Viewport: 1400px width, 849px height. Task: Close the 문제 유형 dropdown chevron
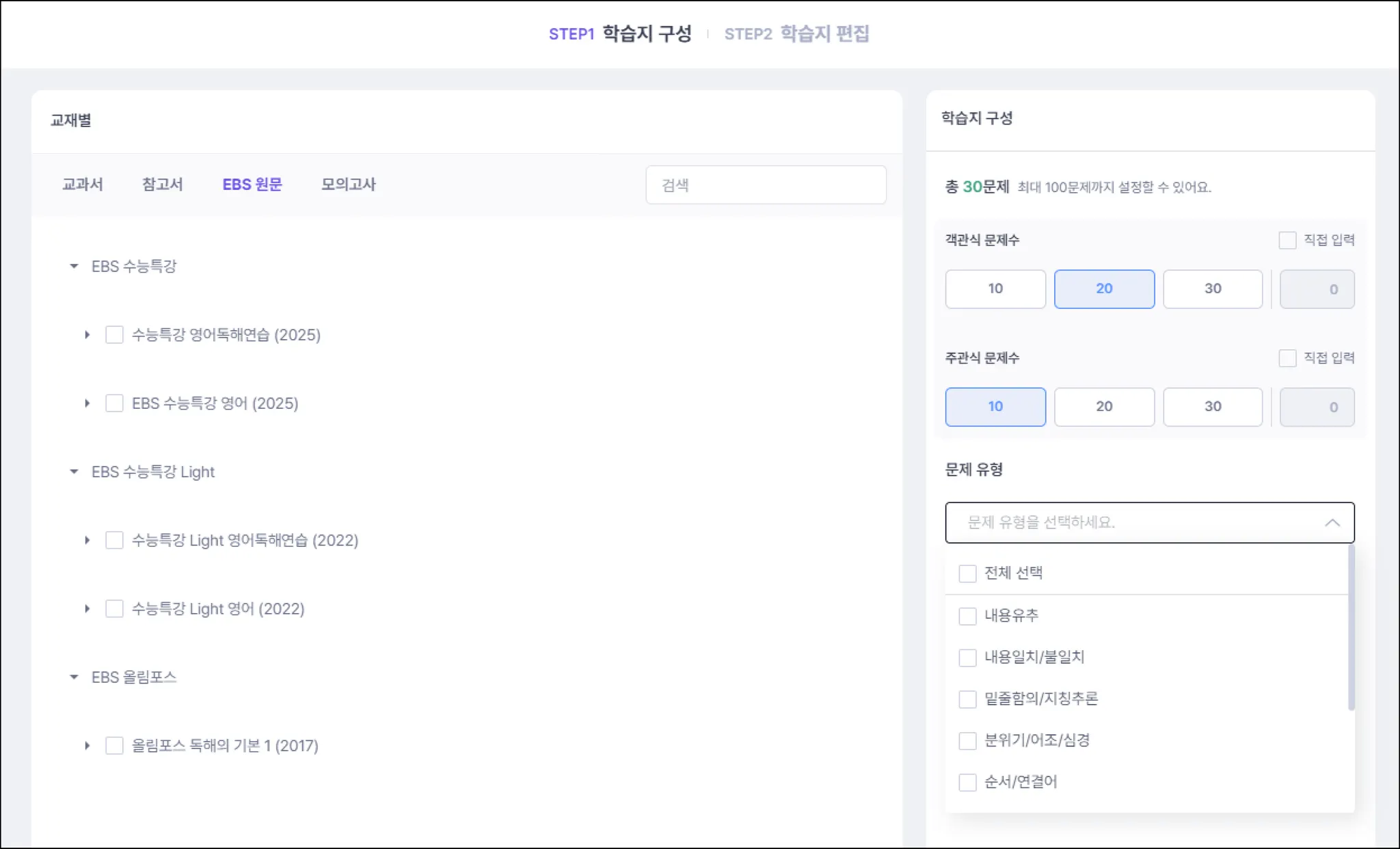1332,523
